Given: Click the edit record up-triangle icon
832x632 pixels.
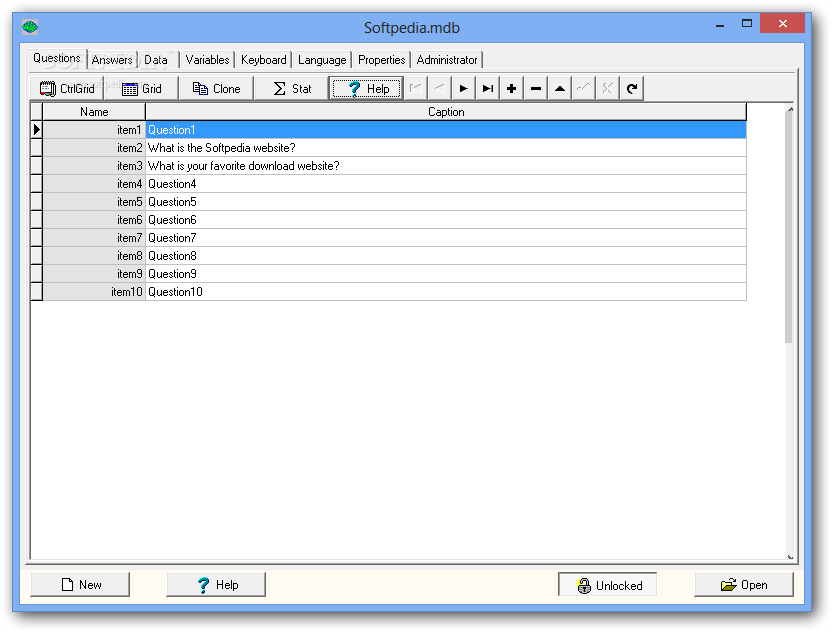Looking at the screenshot, I should [x=560, y=89].
